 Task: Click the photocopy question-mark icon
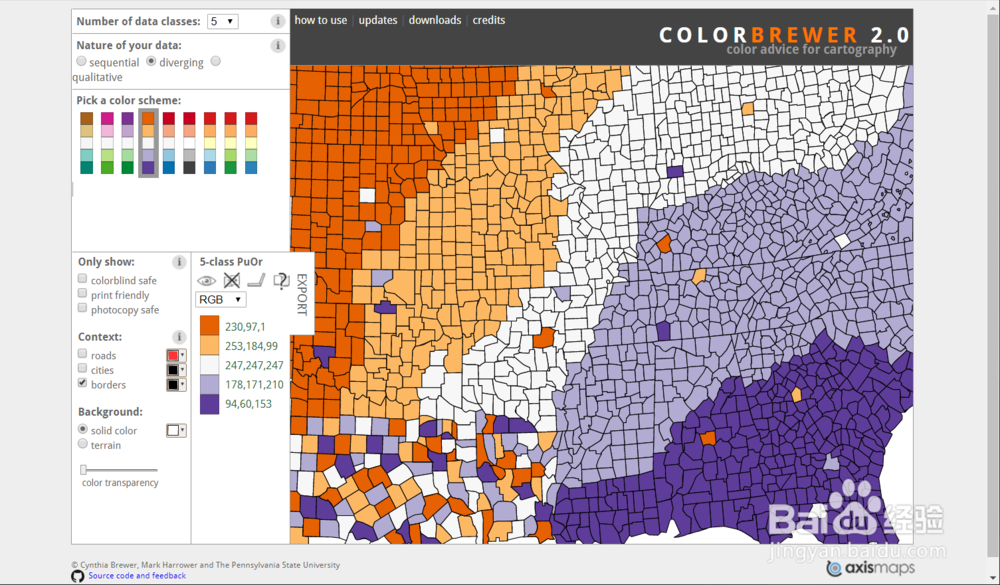point(281,280)
